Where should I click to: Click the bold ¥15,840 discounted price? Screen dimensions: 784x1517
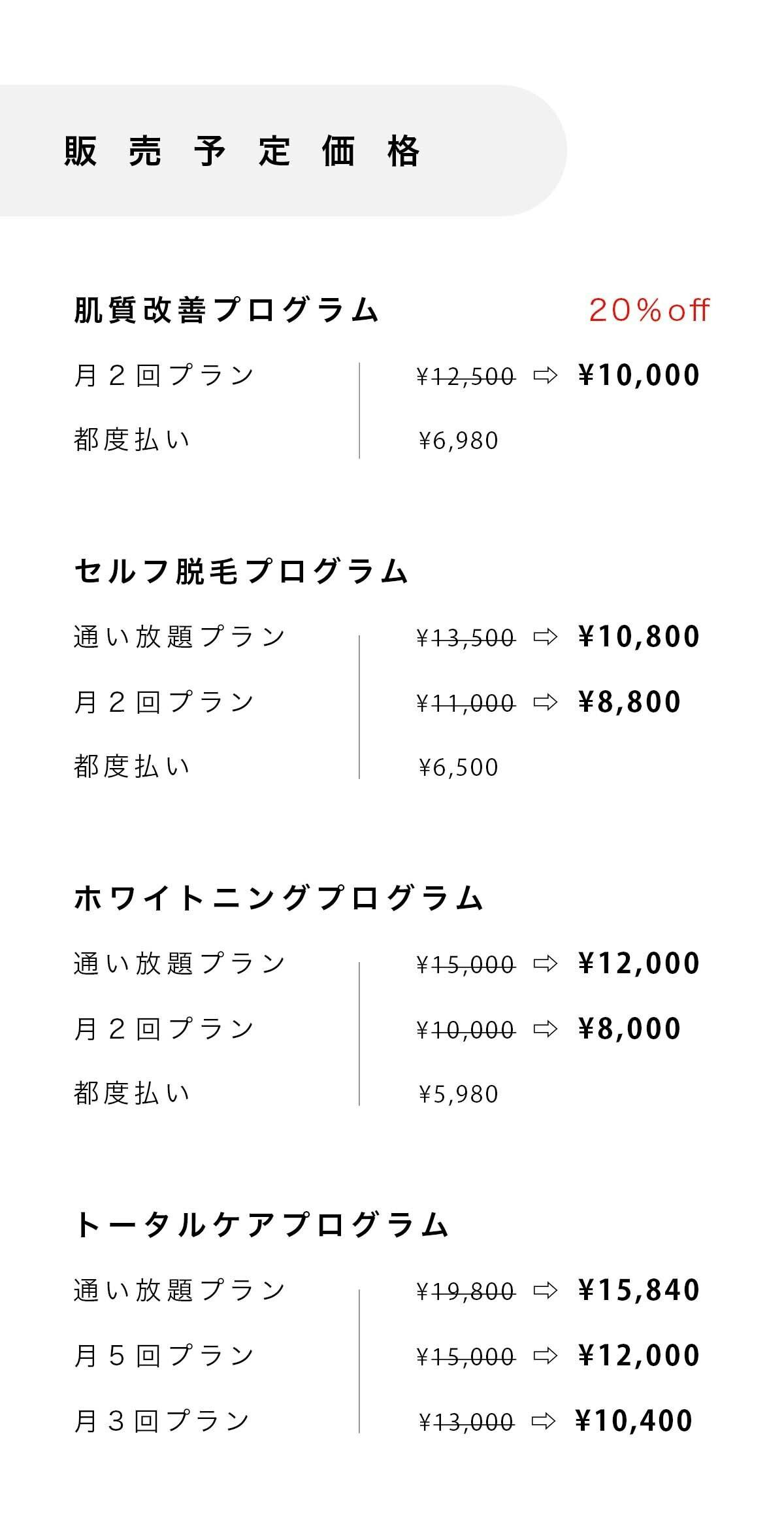click(639, 1290)
